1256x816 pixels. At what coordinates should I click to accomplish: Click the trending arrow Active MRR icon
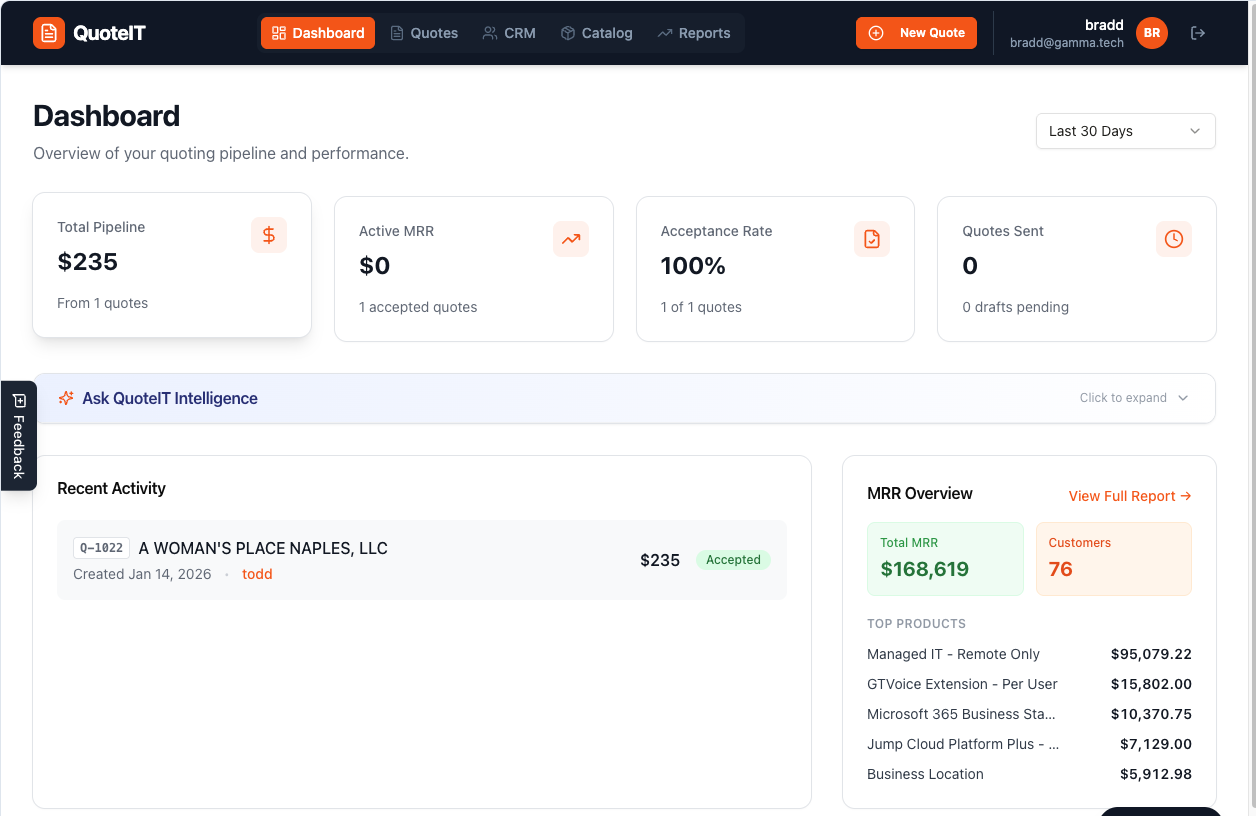coord(571,239)
